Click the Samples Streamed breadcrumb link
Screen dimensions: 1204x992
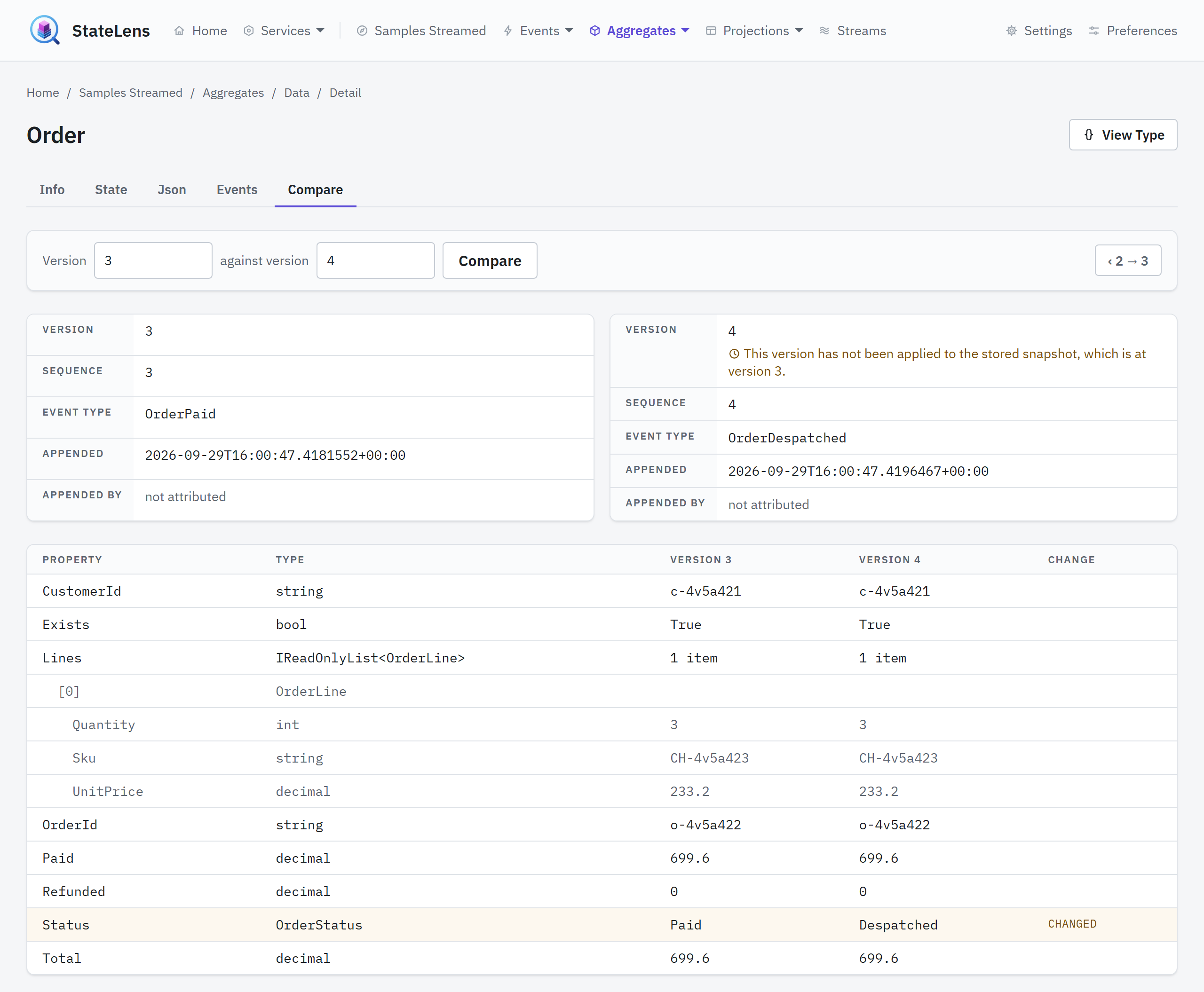(131, 93)
